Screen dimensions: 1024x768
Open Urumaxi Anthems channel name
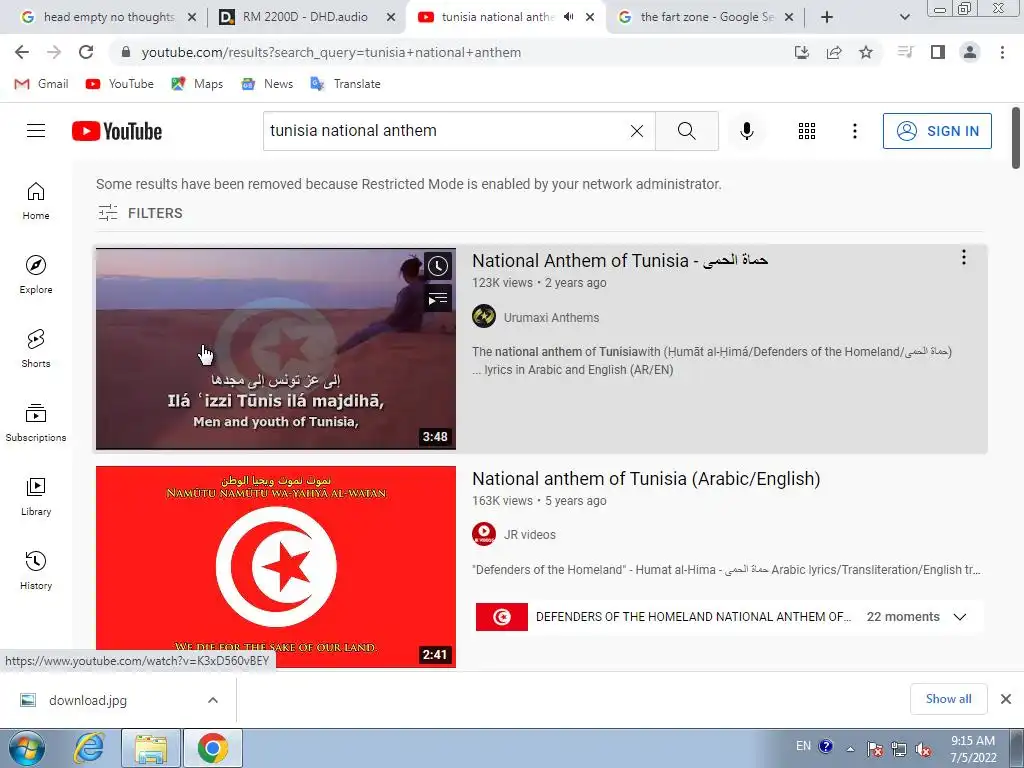(551, 317)
